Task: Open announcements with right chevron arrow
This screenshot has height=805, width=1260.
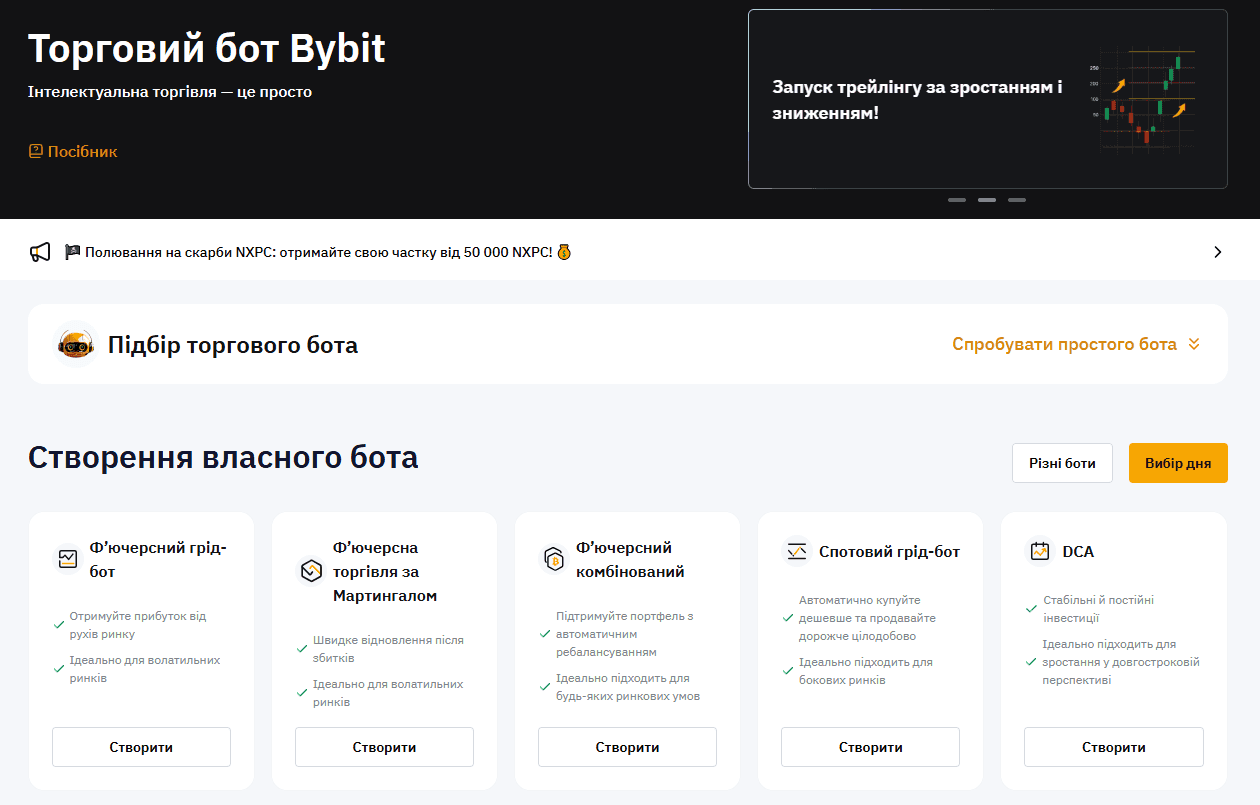Action: (x=1217, y=252)
